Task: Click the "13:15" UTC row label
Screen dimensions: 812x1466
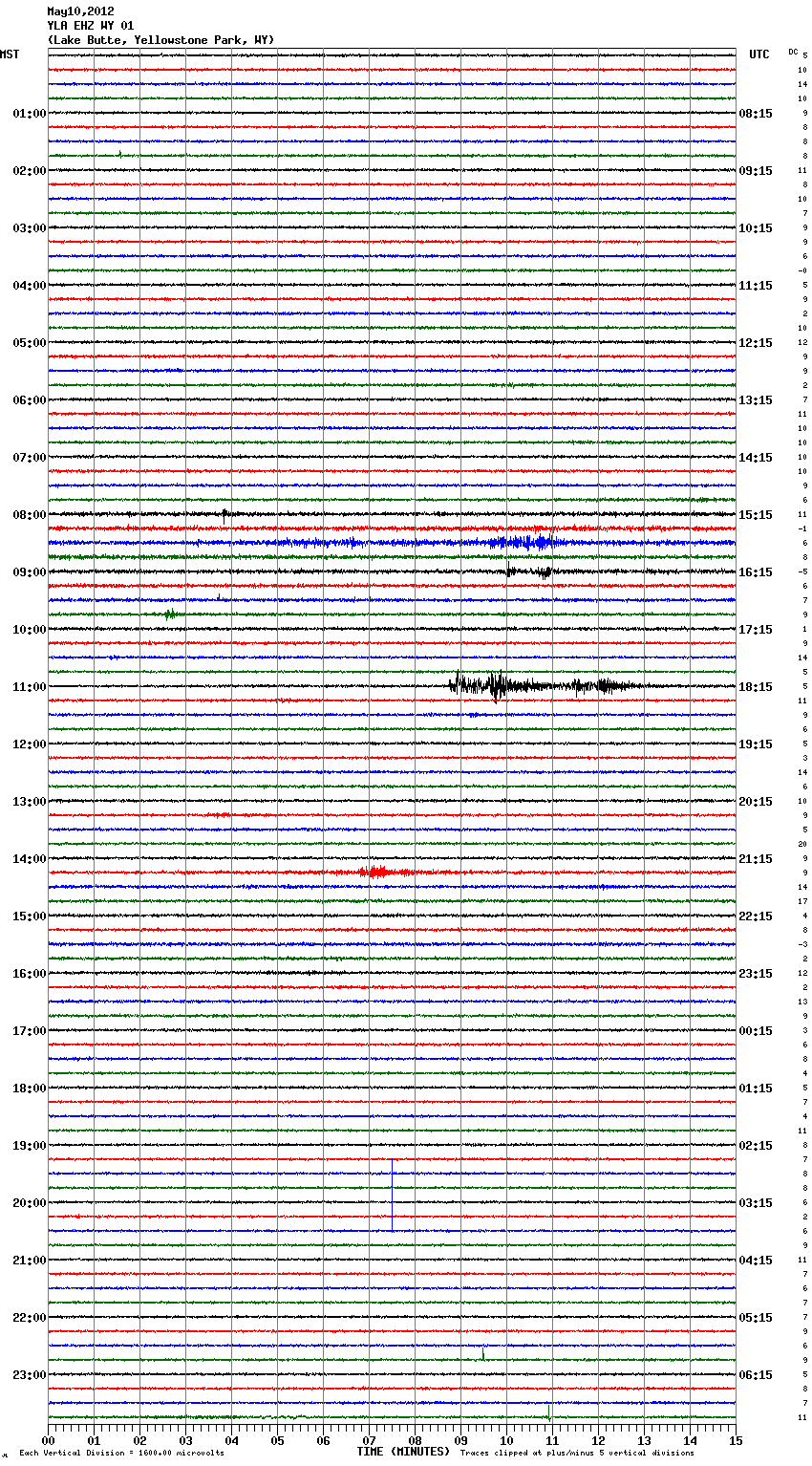Action: coord(756,400)
